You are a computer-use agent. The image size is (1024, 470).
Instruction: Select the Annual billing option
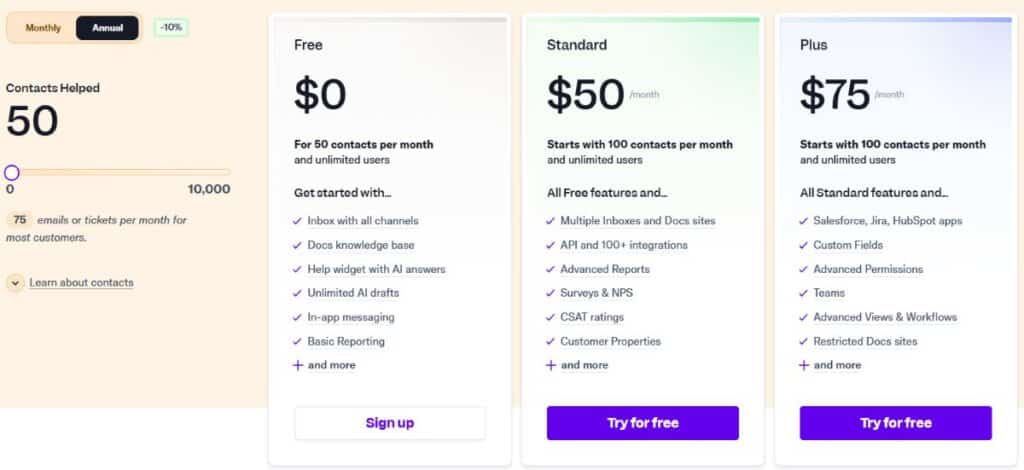[x=107, y=28]
